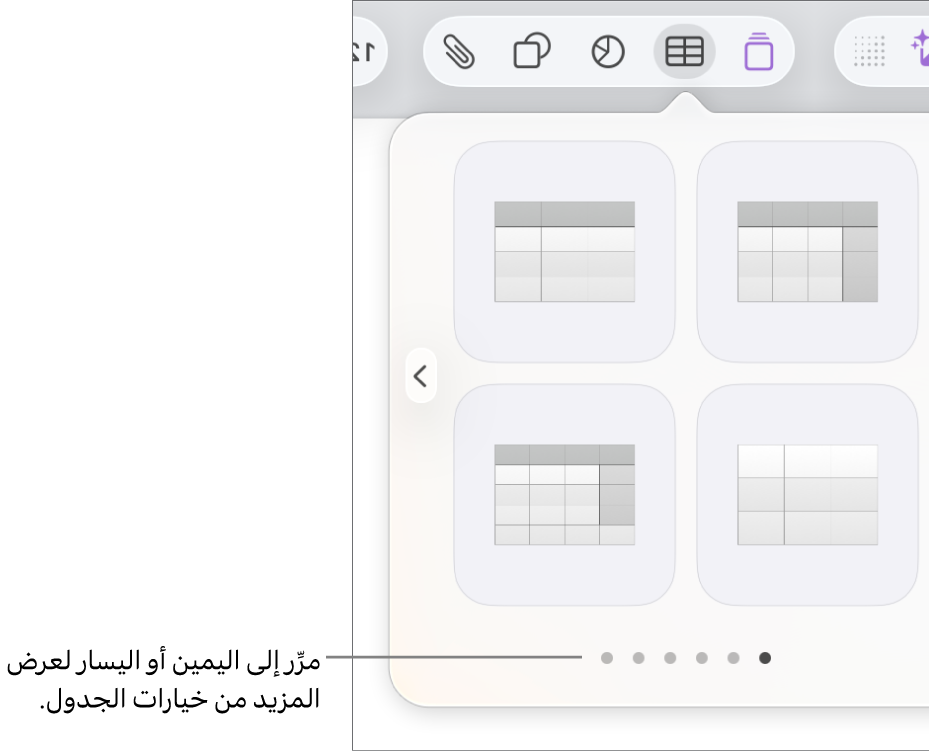929x753 pixels.
Task: Insert the top-left table style with header row
Action: coord(564,251)
